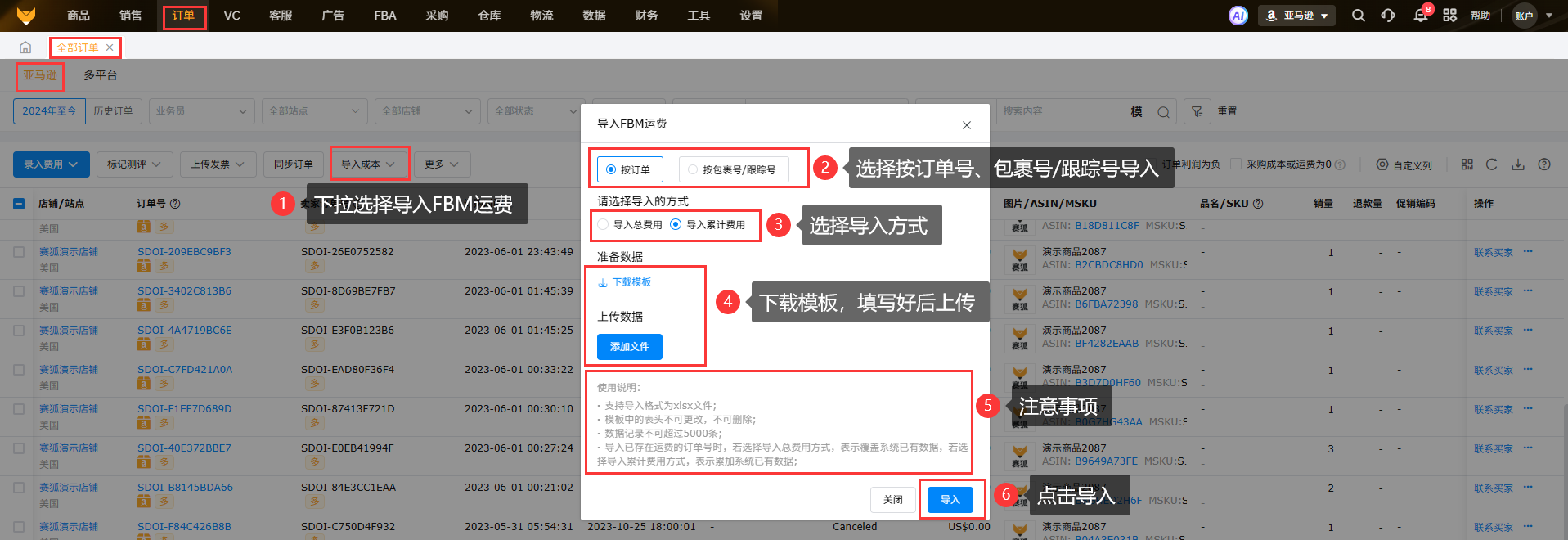Open the 全部站点 dropdown filter
Image resolution: width=1568 pixels, height=540 pixels.
(314, 111)
